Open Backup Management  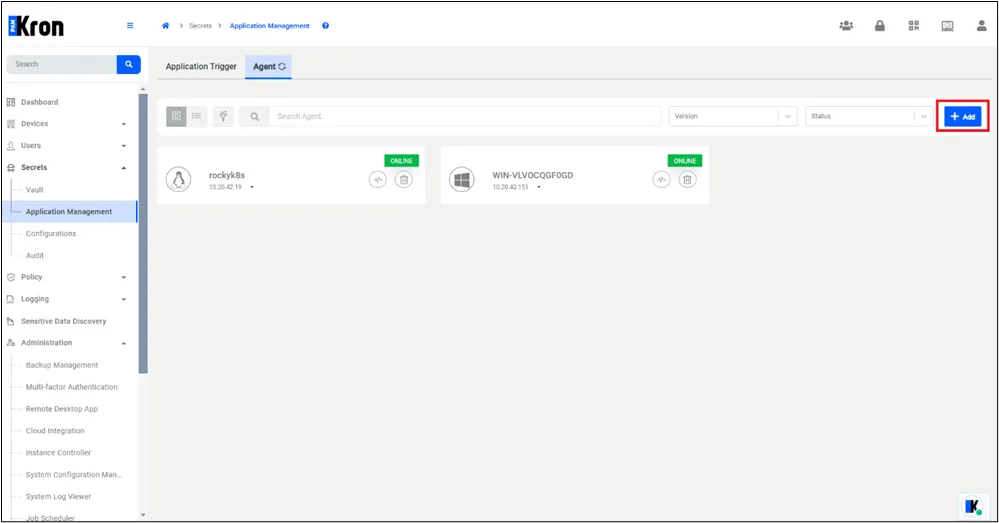[x=62, y=365]
